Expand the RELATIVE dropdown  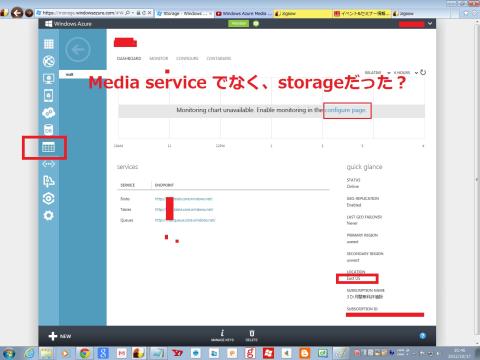click(x=378, y=73)
